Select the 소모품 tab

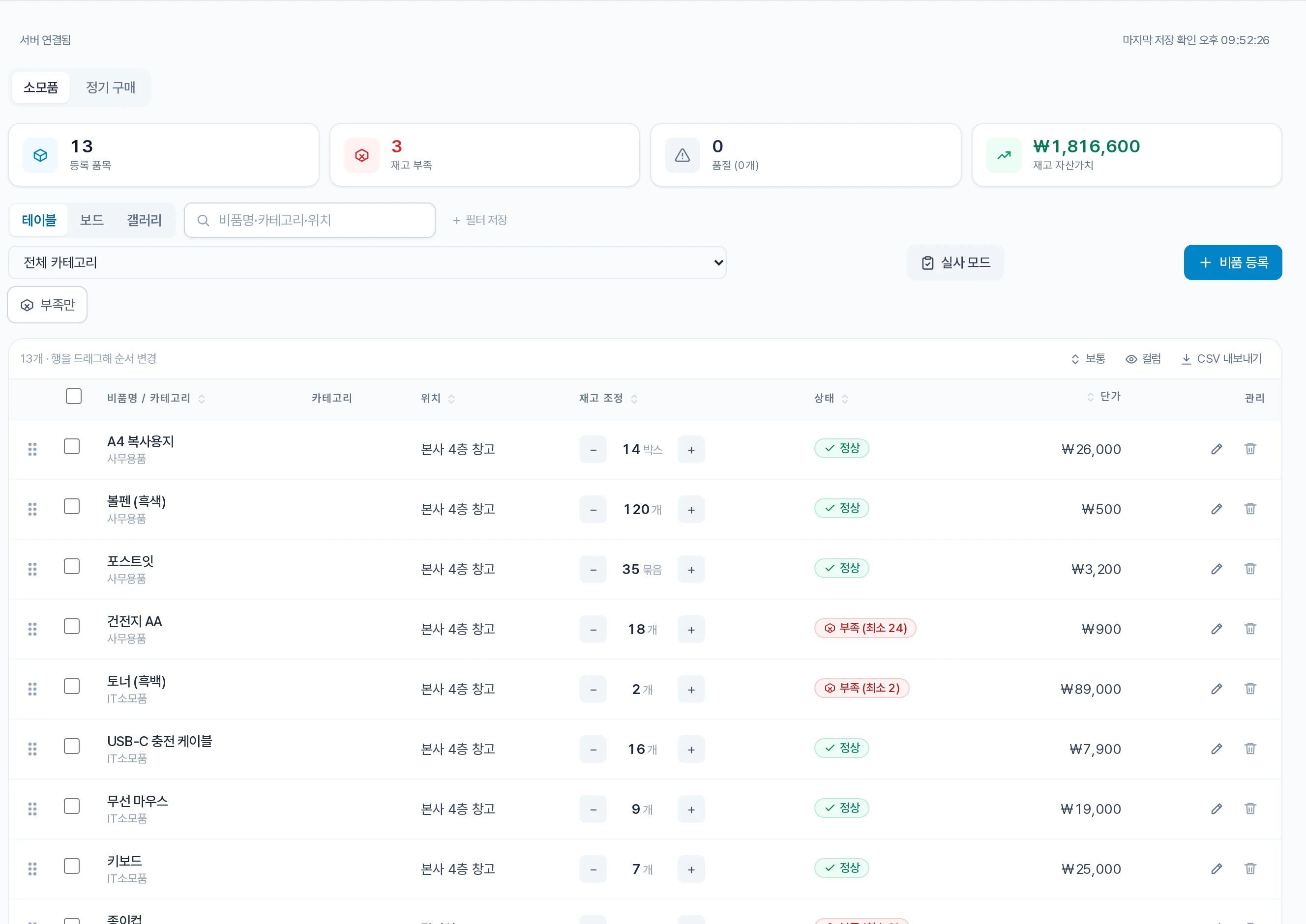pos(41,87)
